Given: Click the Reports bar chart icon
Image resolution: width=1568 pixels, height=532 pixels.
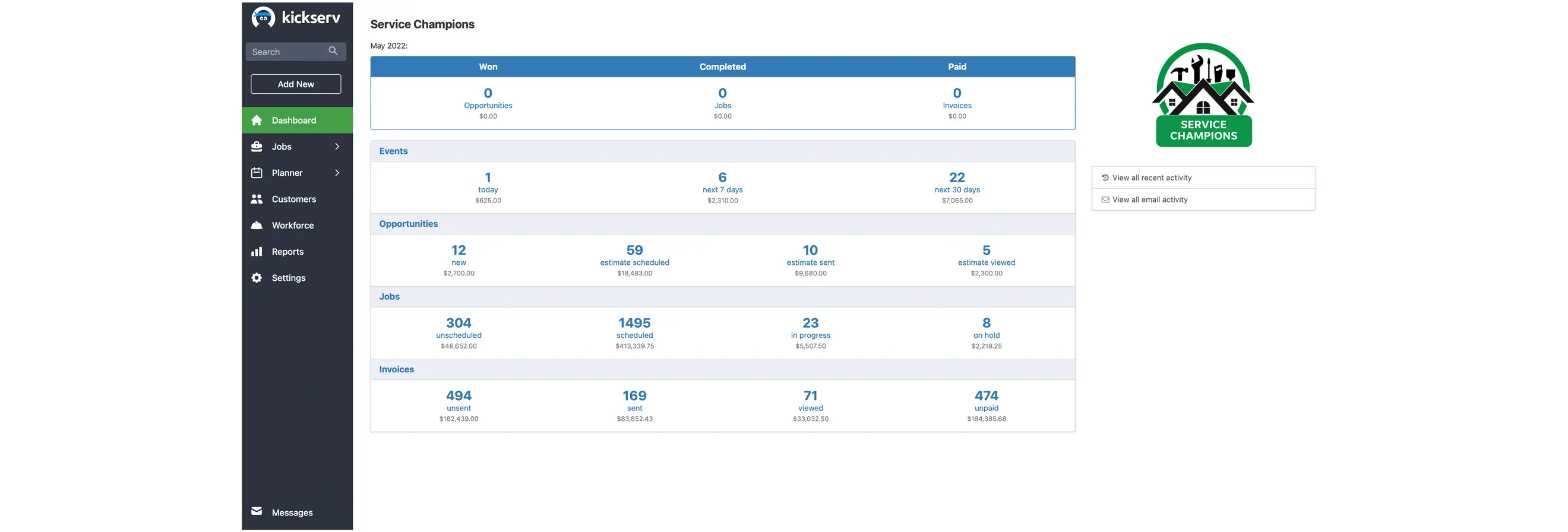Looking at the screenshot, I should click(x=257, y=251).
